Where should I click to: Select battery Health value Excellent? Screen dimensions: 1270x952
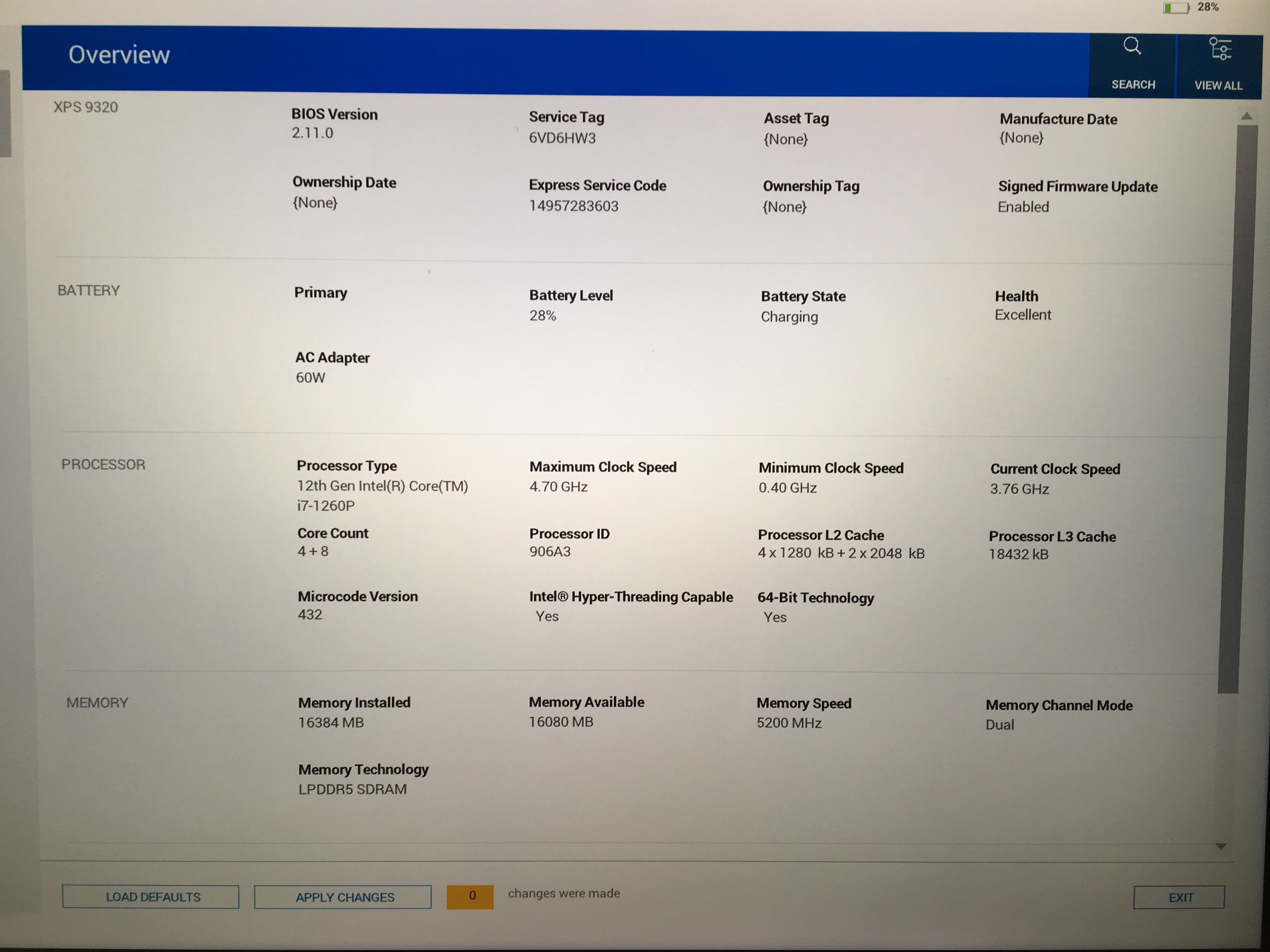[x=1022, y=315]
